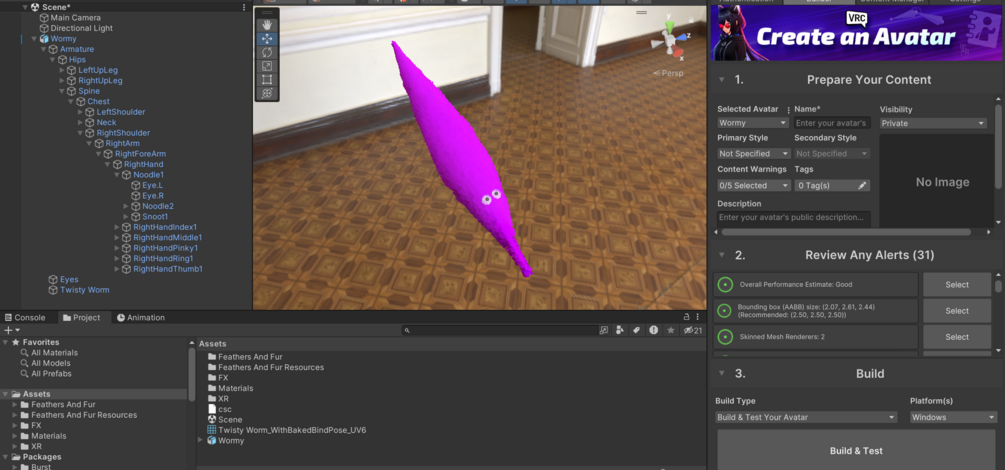Image resolution: width=1005 pixels, height=470 pixels.
Task: Click the Tags pencil edit icon
Action: point(862,185)
